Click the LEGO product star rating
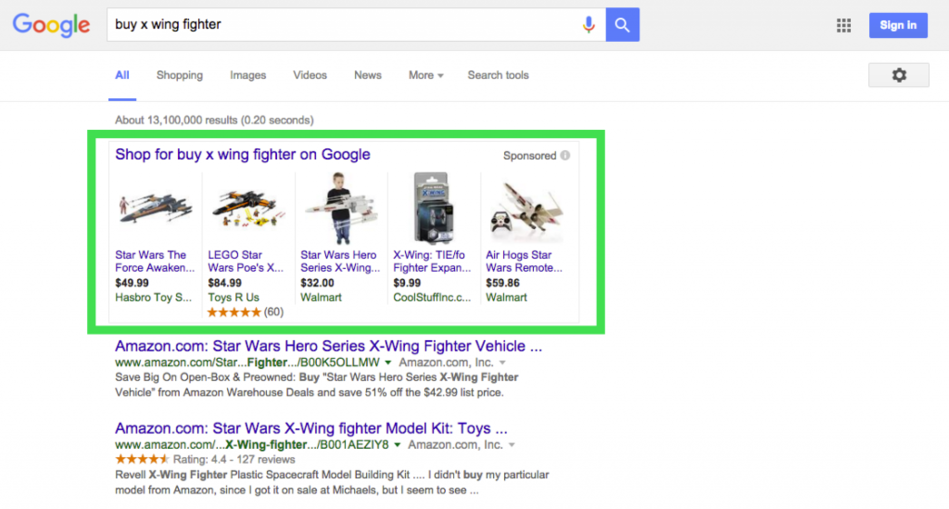Image resolution: width=949 pixels, height=509 pixels. tap(233, 312)
